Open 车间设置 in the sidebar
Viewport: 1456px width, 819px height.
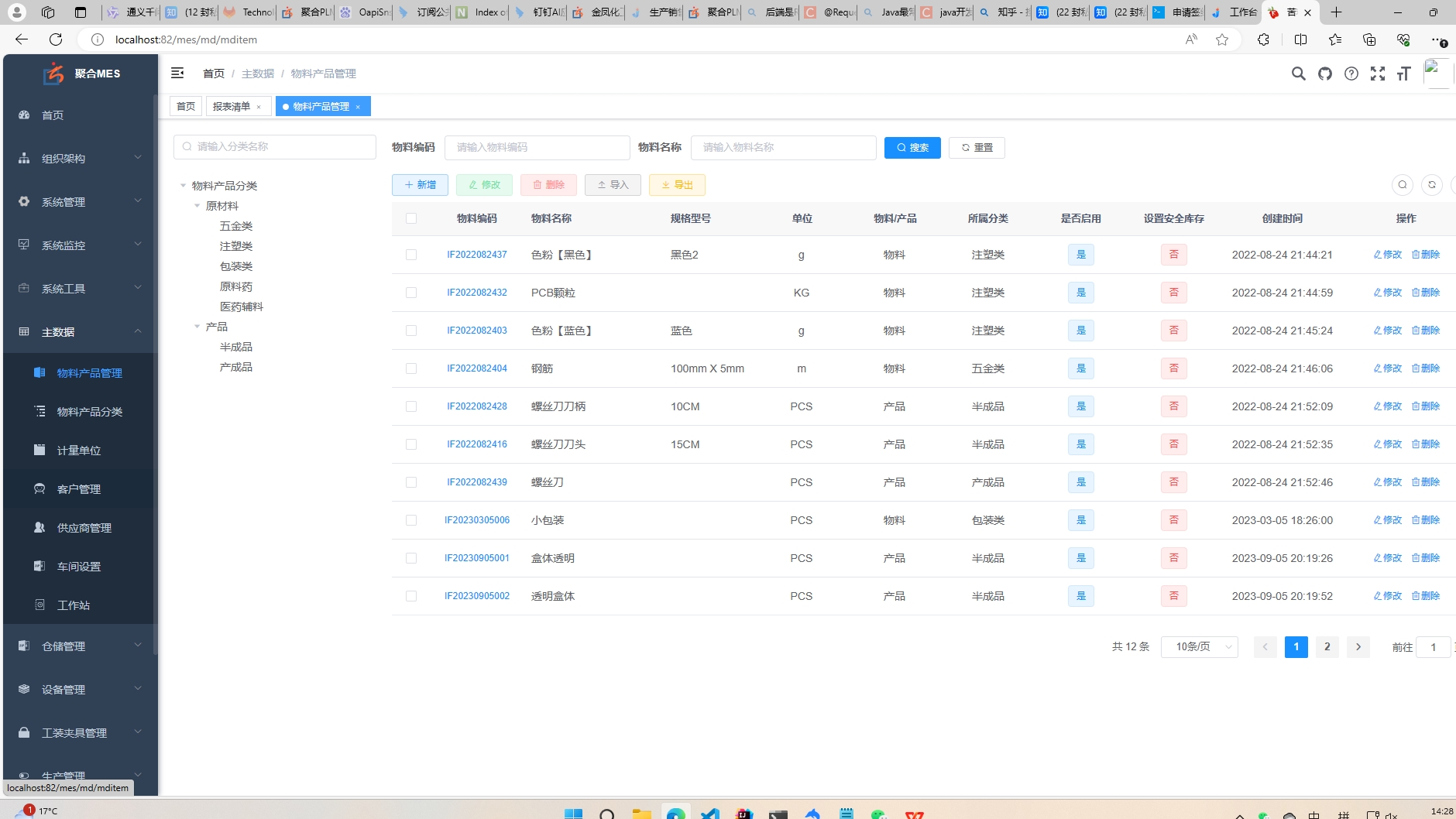tap(81, 567)
